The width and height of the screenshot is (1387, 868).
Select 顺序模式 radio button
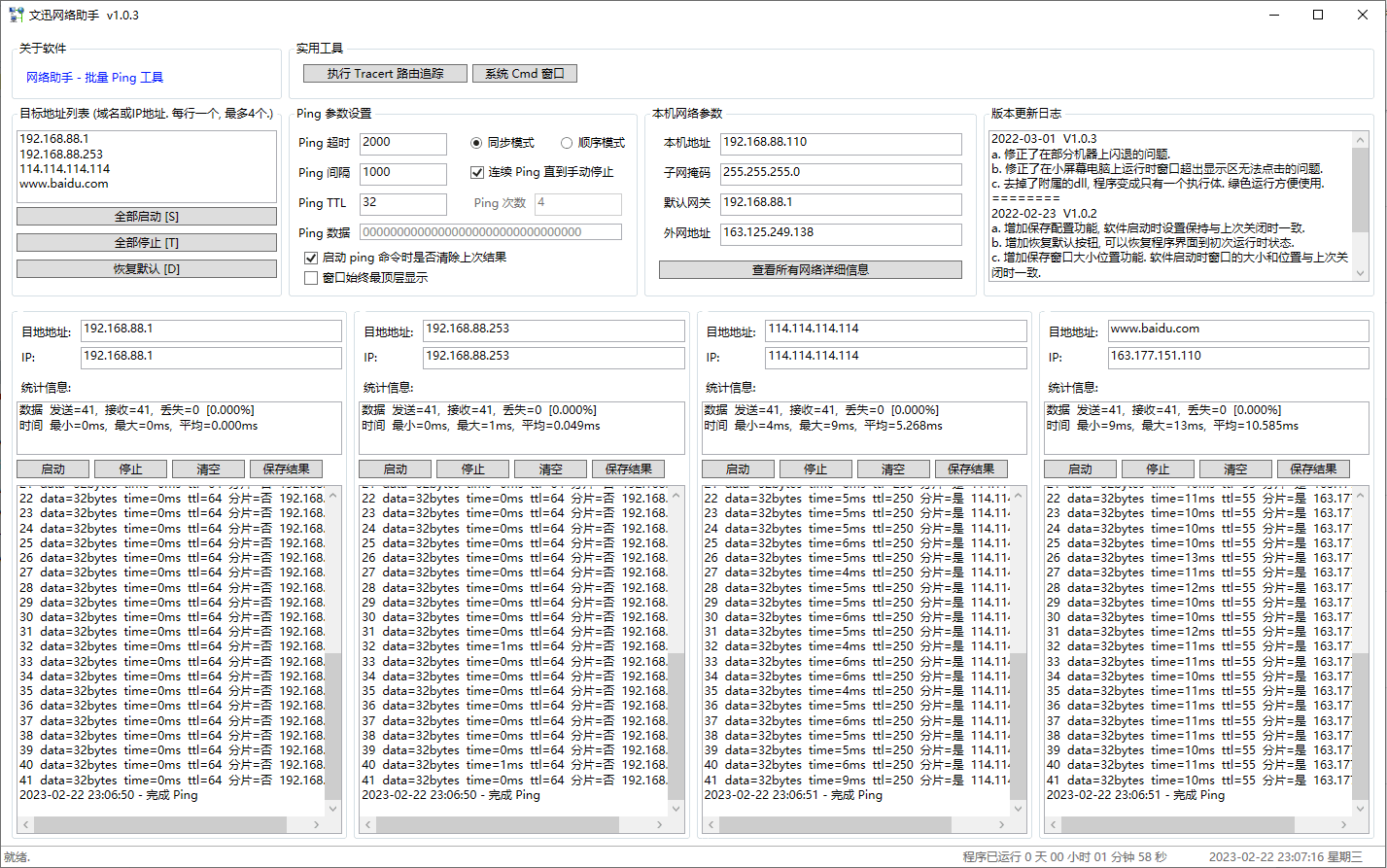tap(567, 143)
